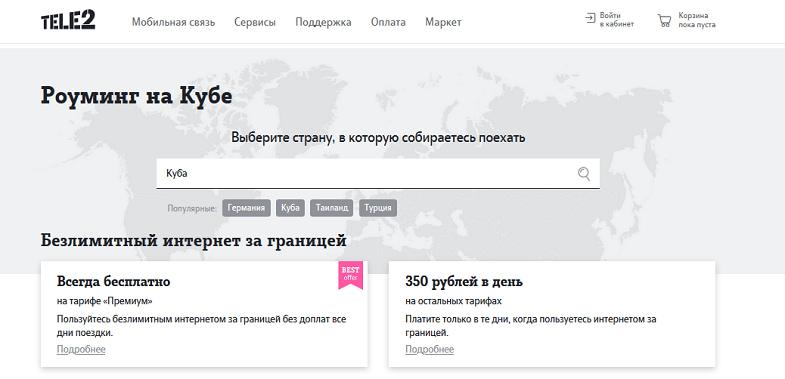Click the Популярные: label
This screenshot has width=785, height=379.
(x=192, y=208)
